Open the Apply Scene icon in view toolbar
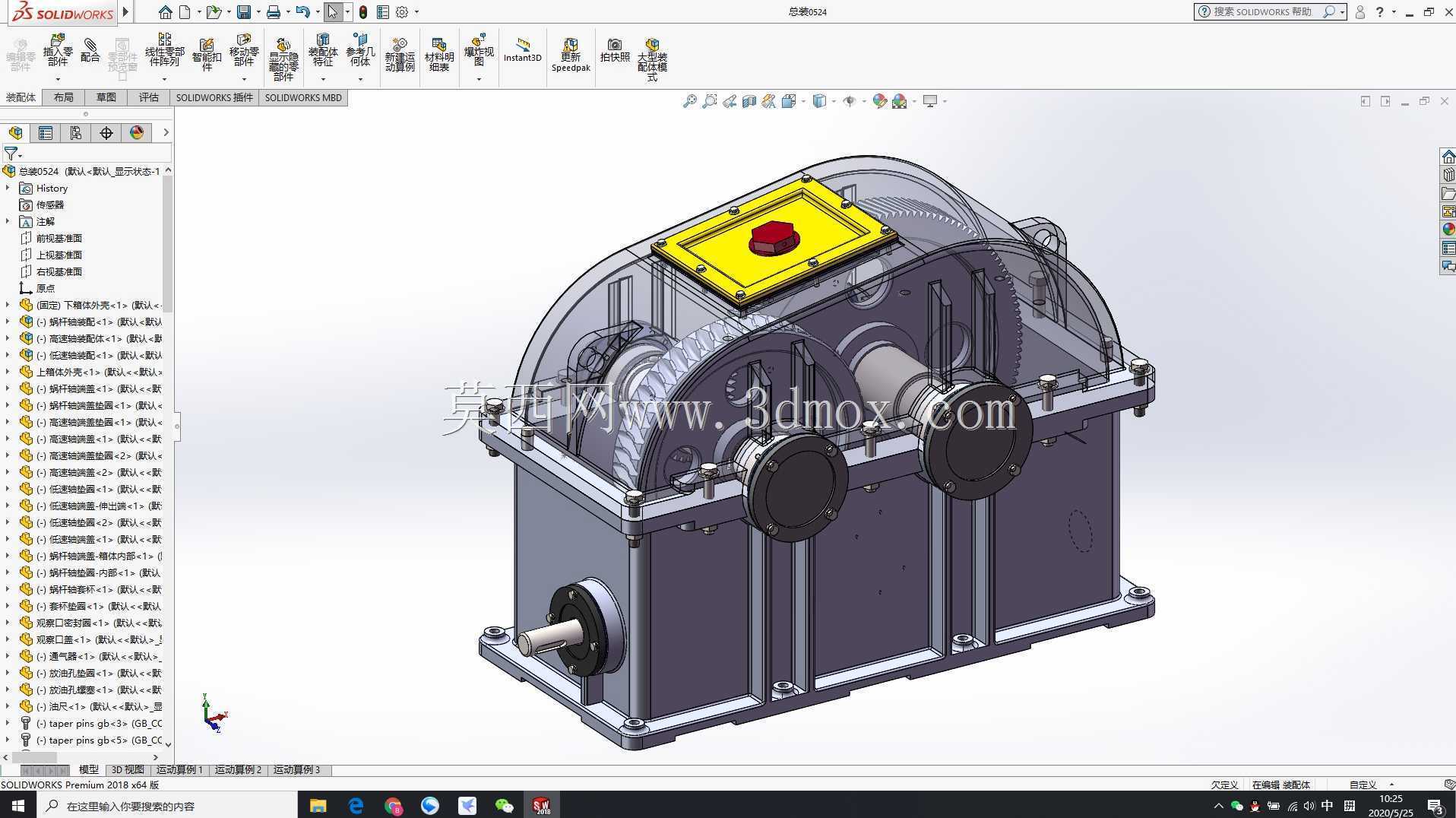The height and width of the screenshot is (818, 1456). pyautogui.click(x=900, y=101)
